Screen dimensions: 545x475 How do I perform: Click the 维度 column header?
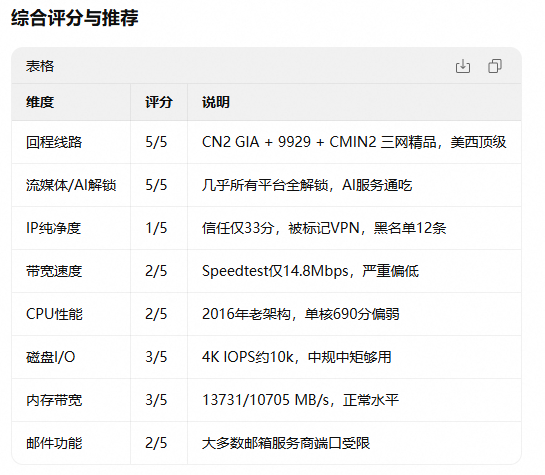40,102
